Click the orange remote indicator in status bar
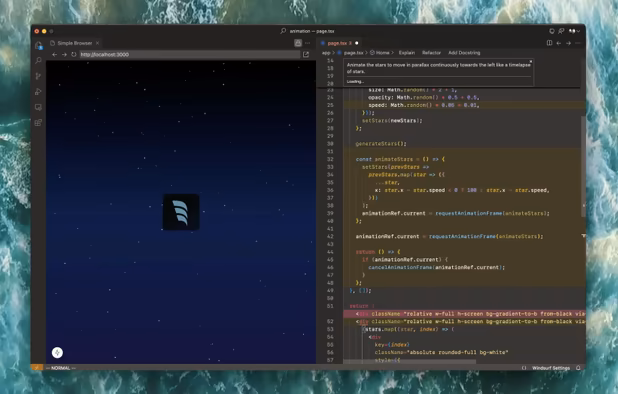The width and height of the screenshot is (618, 394). click(37, 368)
